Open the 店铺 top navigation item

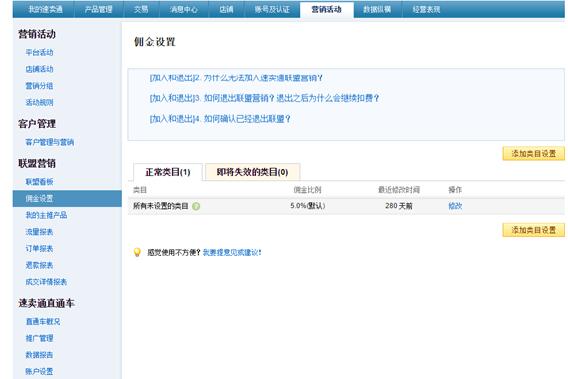tap(226, 9)
